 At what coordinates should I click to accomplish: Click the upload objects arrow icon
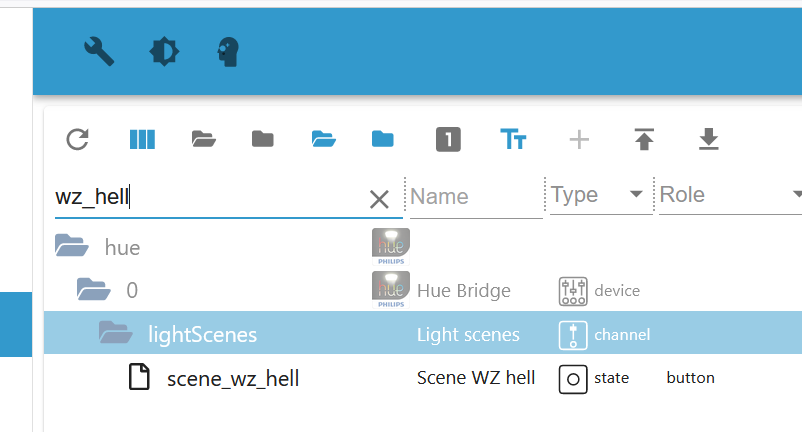tap(644, 139)
